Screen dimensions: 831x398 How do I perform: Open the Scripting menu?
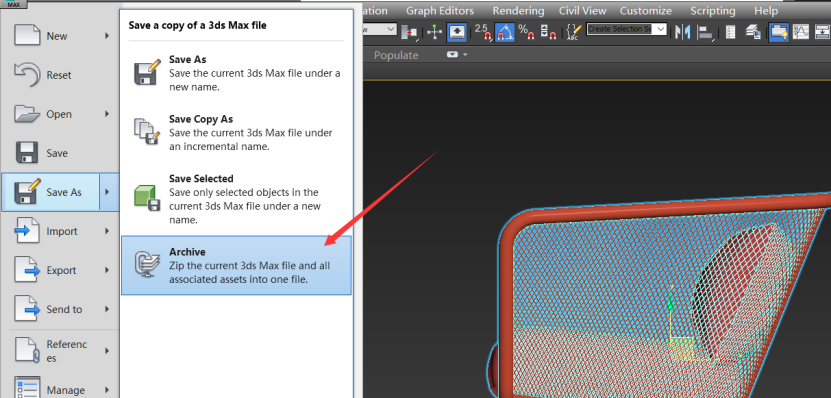click(x=713, y=11)
